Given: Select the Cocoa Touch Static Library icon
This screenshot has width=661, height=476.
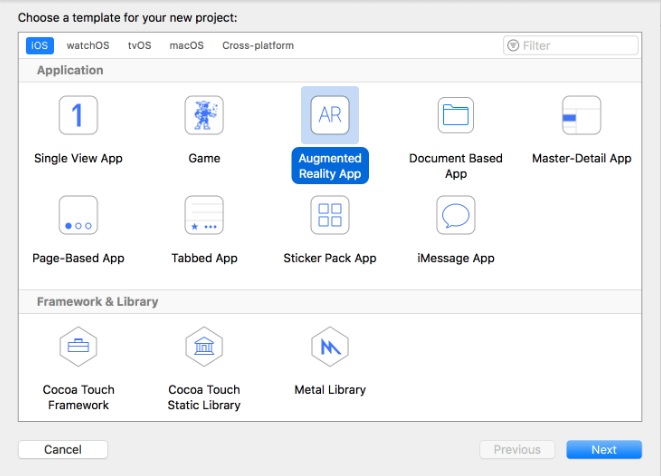Looking at the screenshot, I should point(204,347).
